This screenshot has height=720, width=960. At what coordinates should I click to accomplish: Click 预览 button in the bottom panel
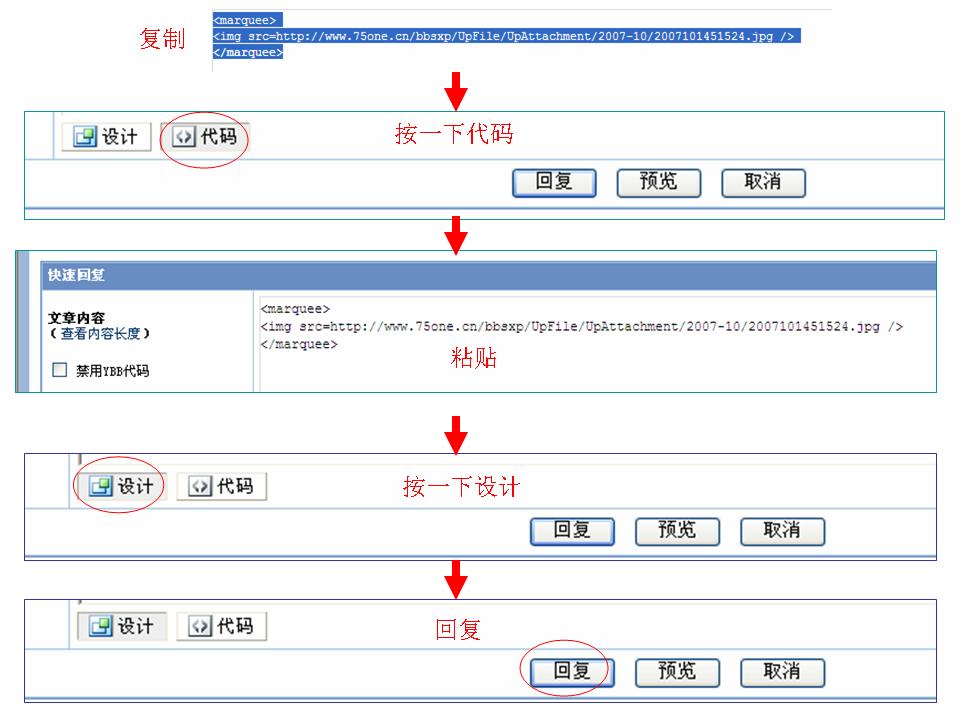(677, 672)
